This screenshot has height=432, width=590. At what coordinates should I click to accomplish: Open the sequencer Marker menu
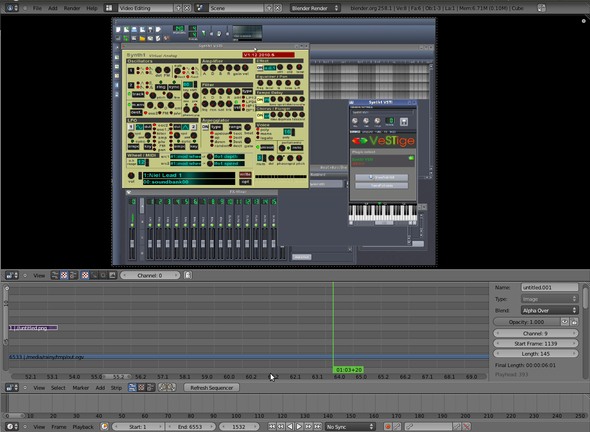(81, 388)
